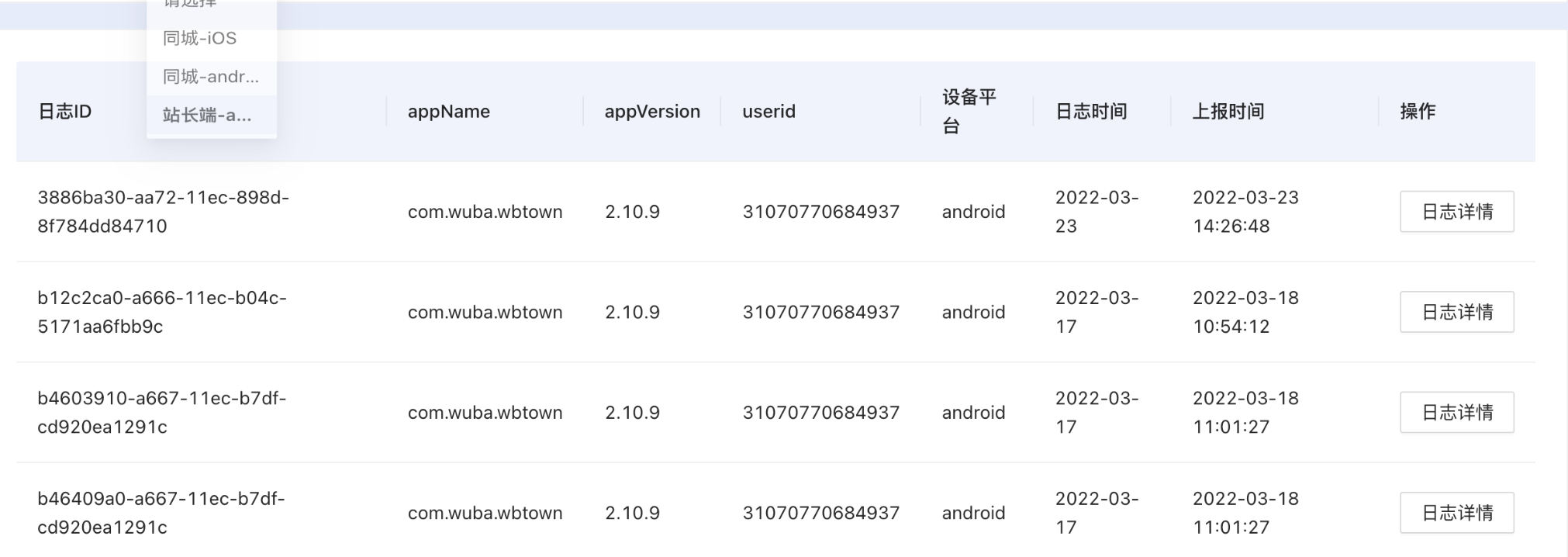Select com.wuba.wbtown in the b46409a0 row
This screenshot has height=557, width=1568.
[x=485, y=513]
